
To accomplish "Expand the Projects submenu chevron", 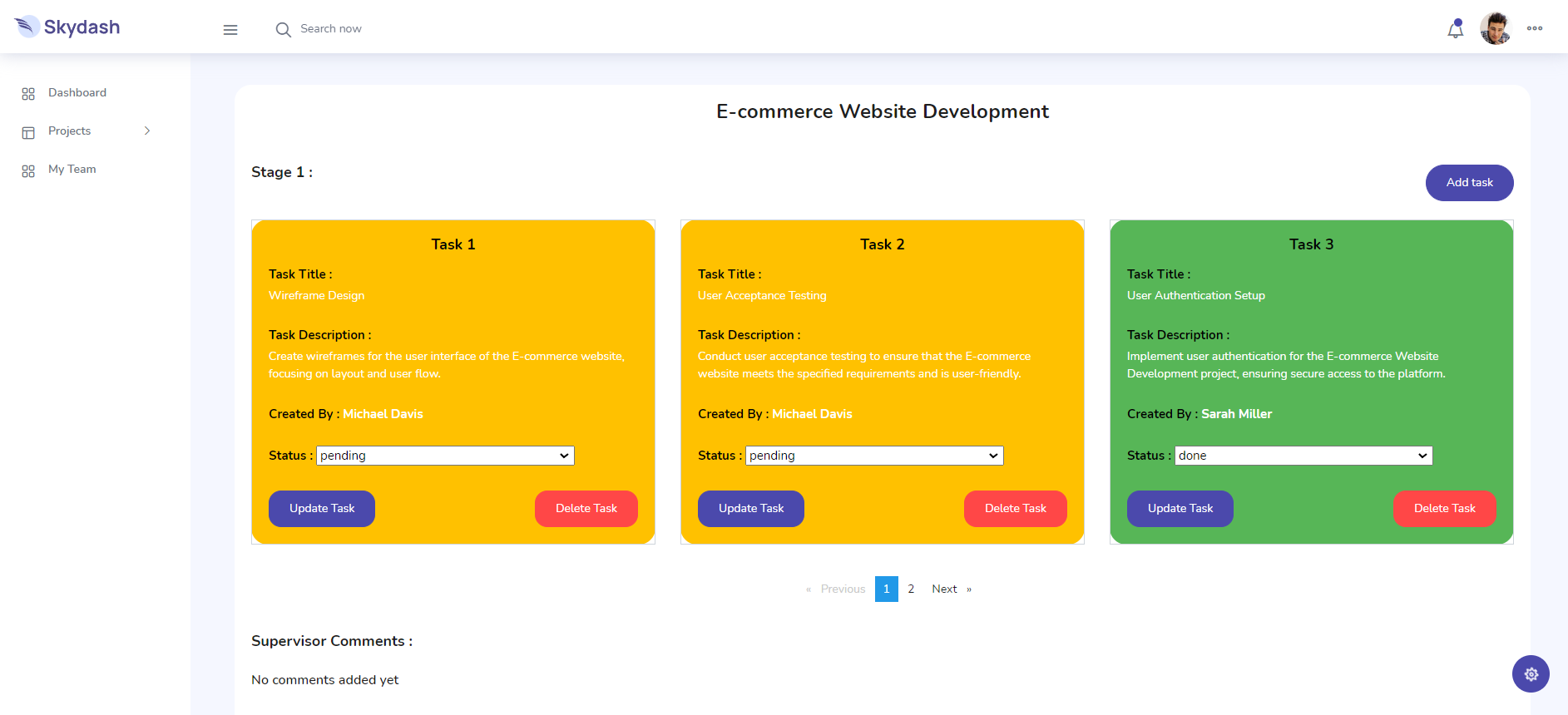I will pyautogui.click(x=147, y=131).
